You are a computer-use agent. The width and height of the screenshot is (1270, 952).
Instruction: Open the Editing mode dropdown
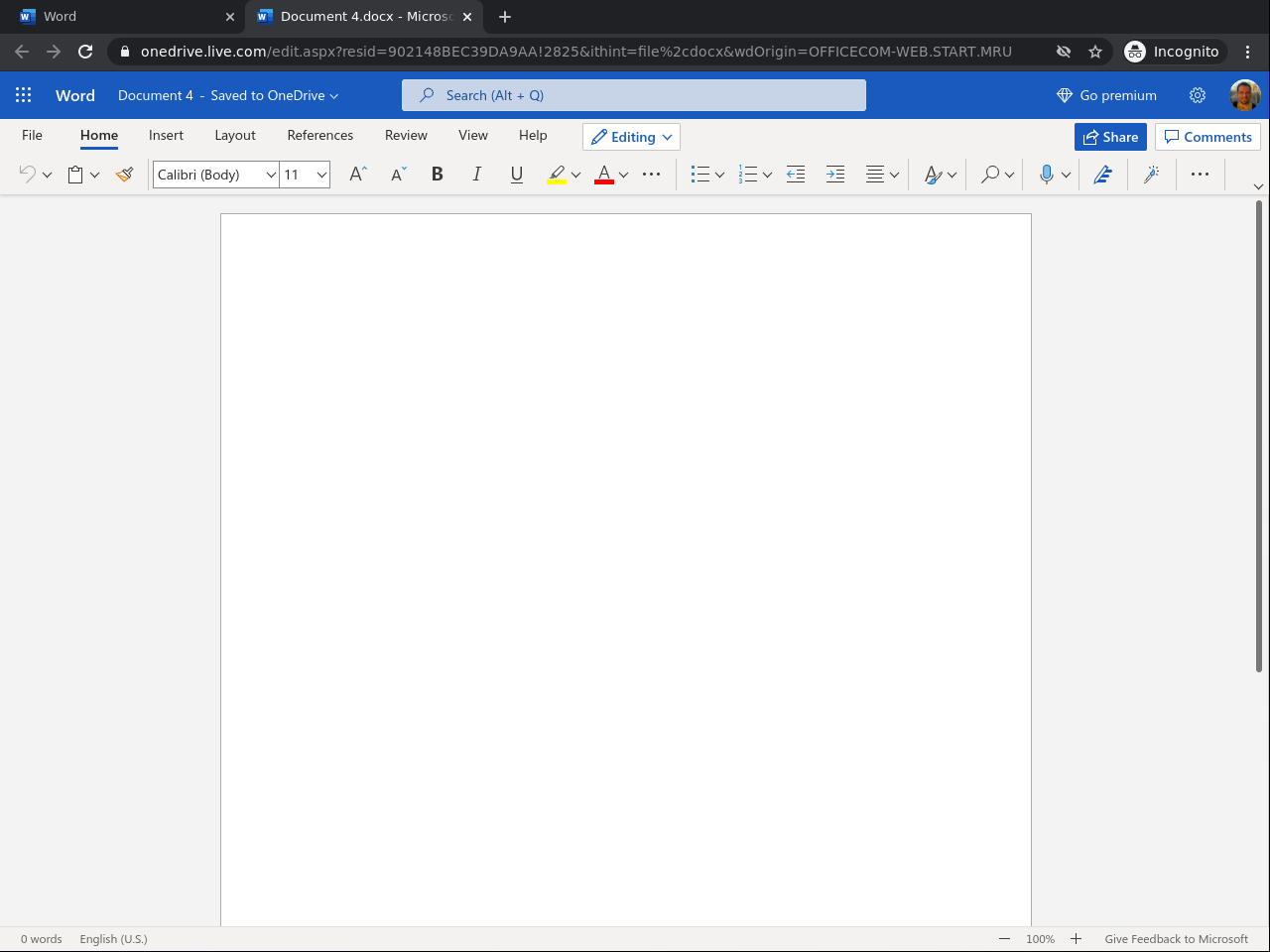pyautogui.click(x=631, y=137)
